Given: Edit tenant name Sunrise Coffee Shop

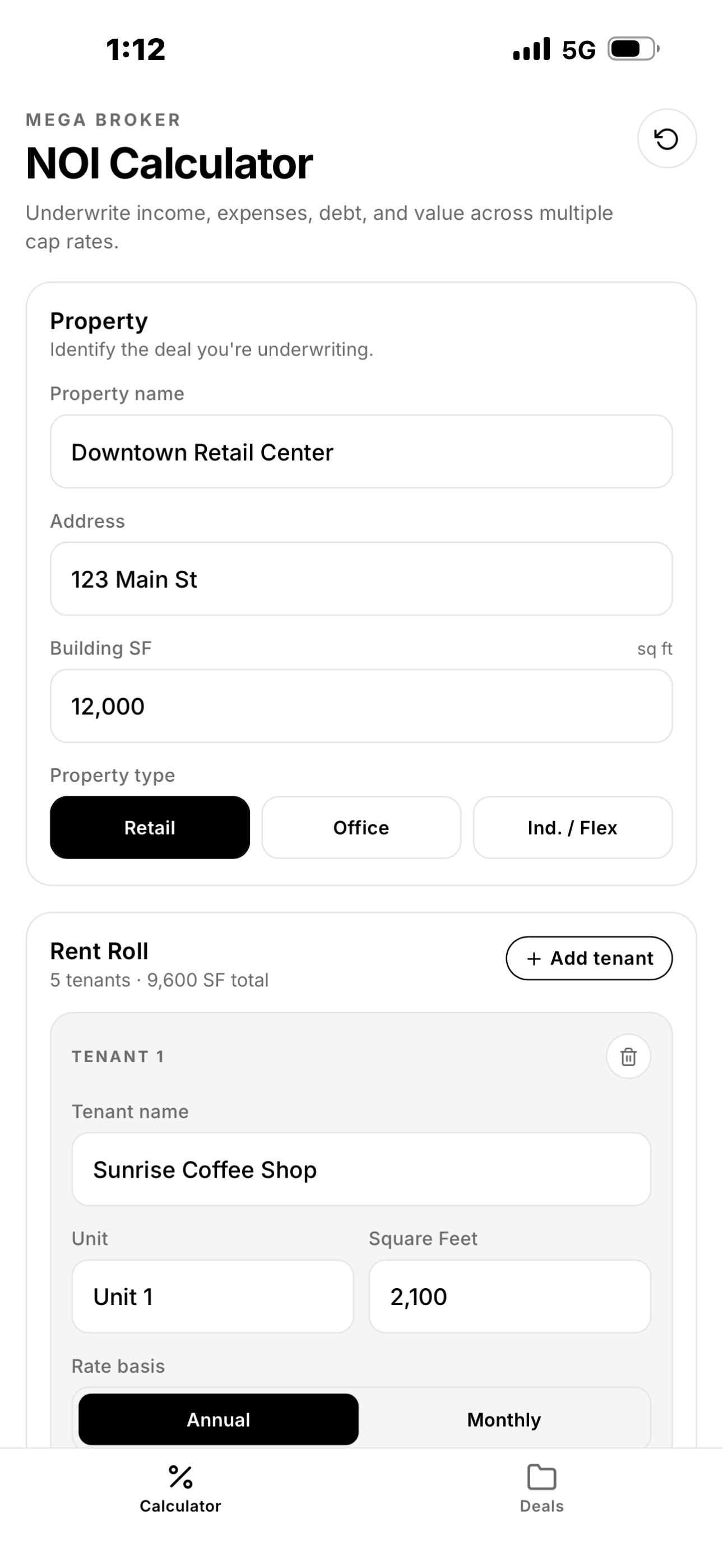Looking at the screenshot, I should click(x=361, y=1169).
